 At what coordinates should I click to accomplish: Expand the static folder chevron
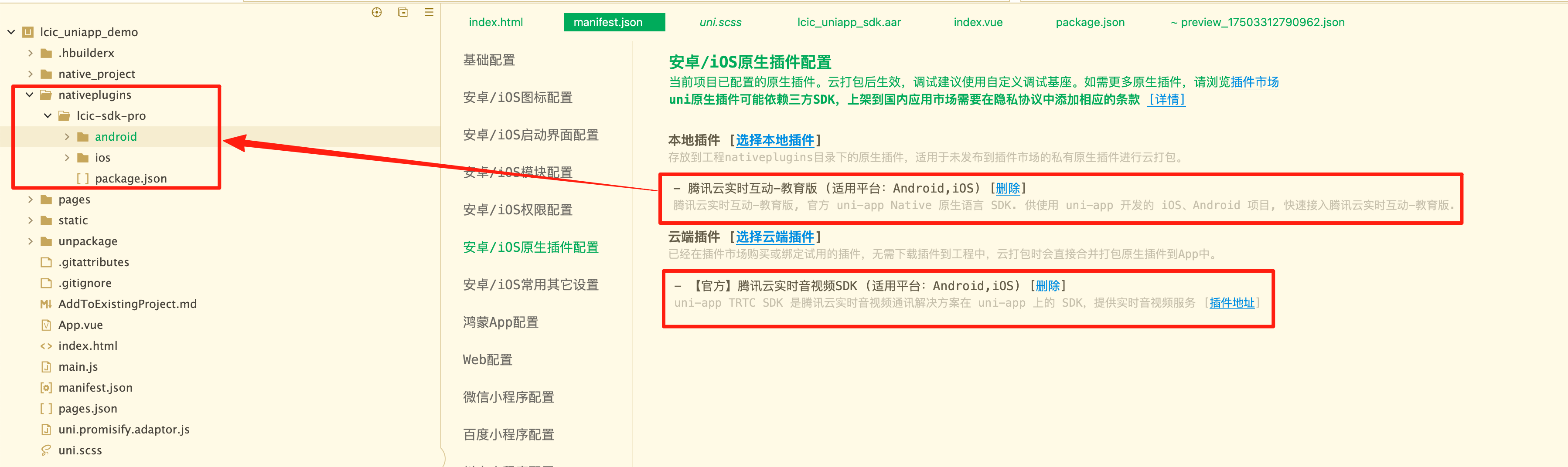[31, 220]
